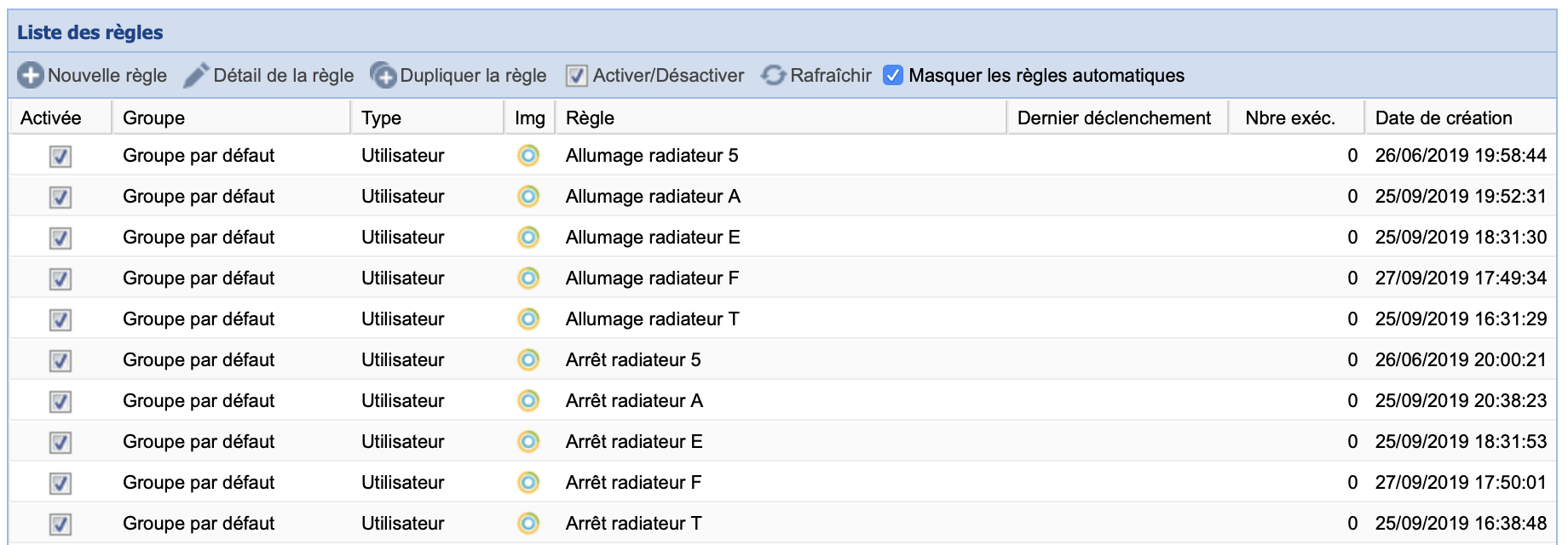Click the Liste des règles panel title
1568x545 pixels.
pos(89,32)
